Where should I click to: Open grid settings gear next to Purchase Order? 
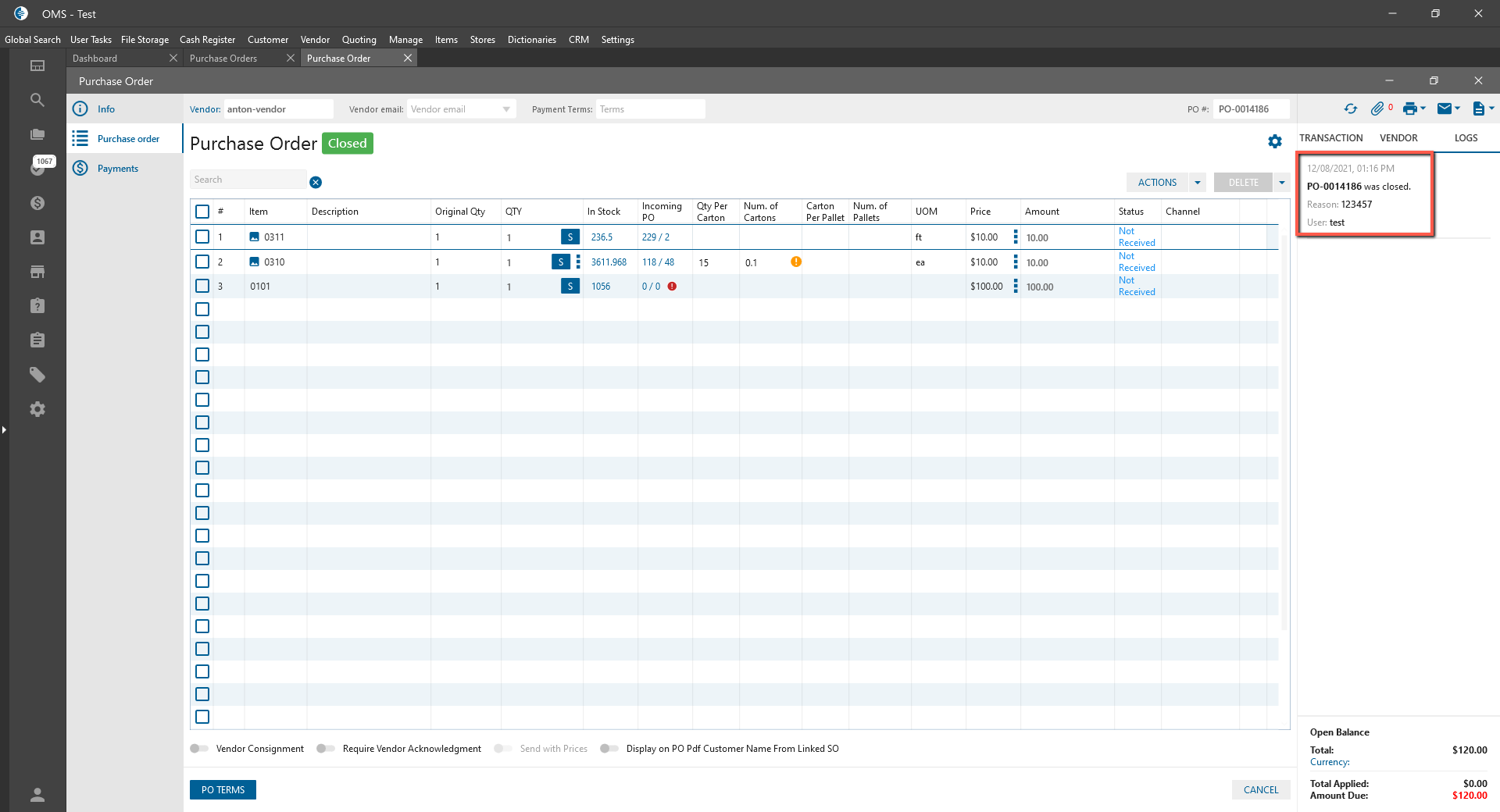tap(1275, 141)
